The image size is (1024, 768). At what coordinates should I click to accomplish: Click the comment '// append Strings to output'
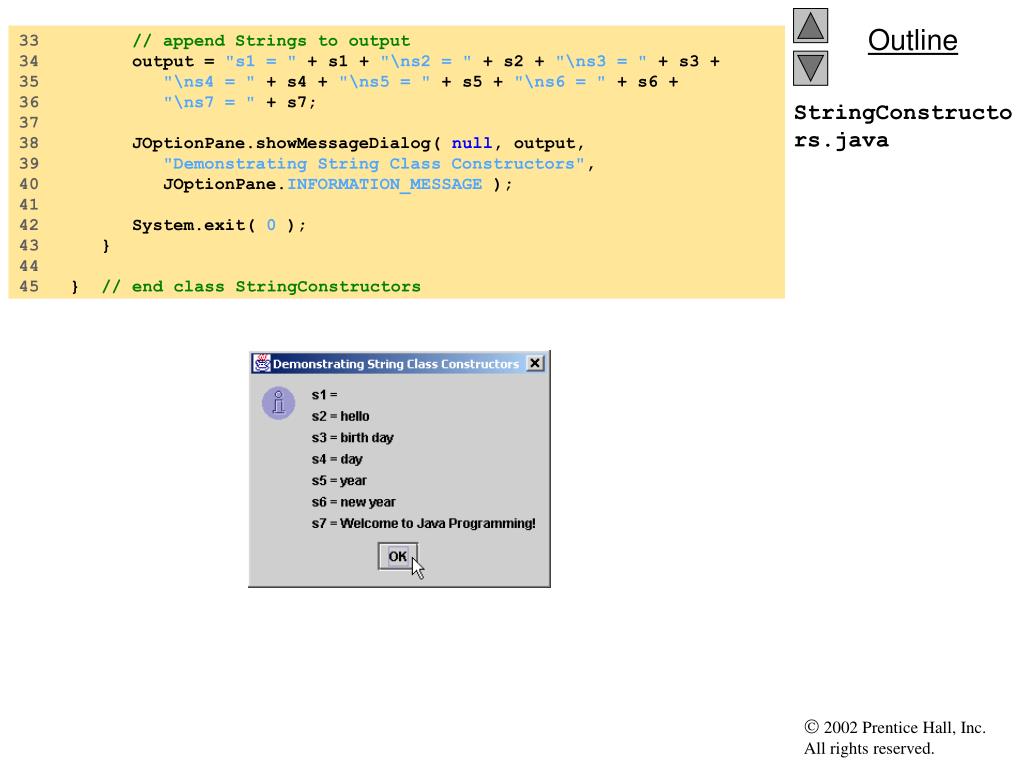(271, 40)
